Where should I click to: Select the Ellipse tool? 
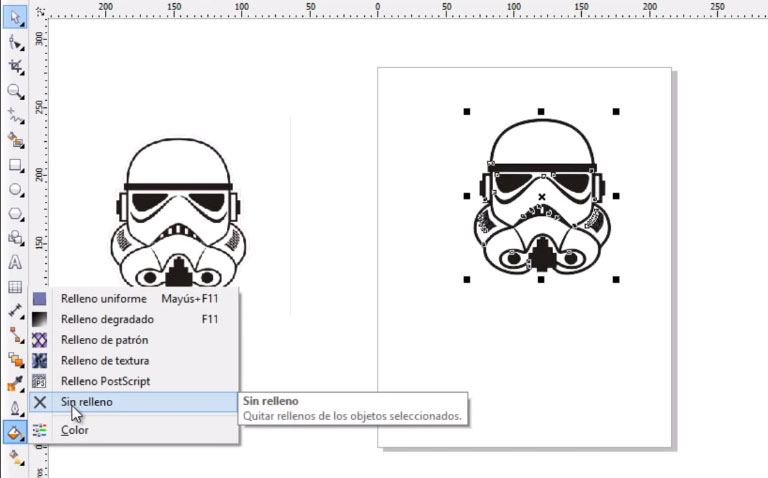[x=15, y=190]
